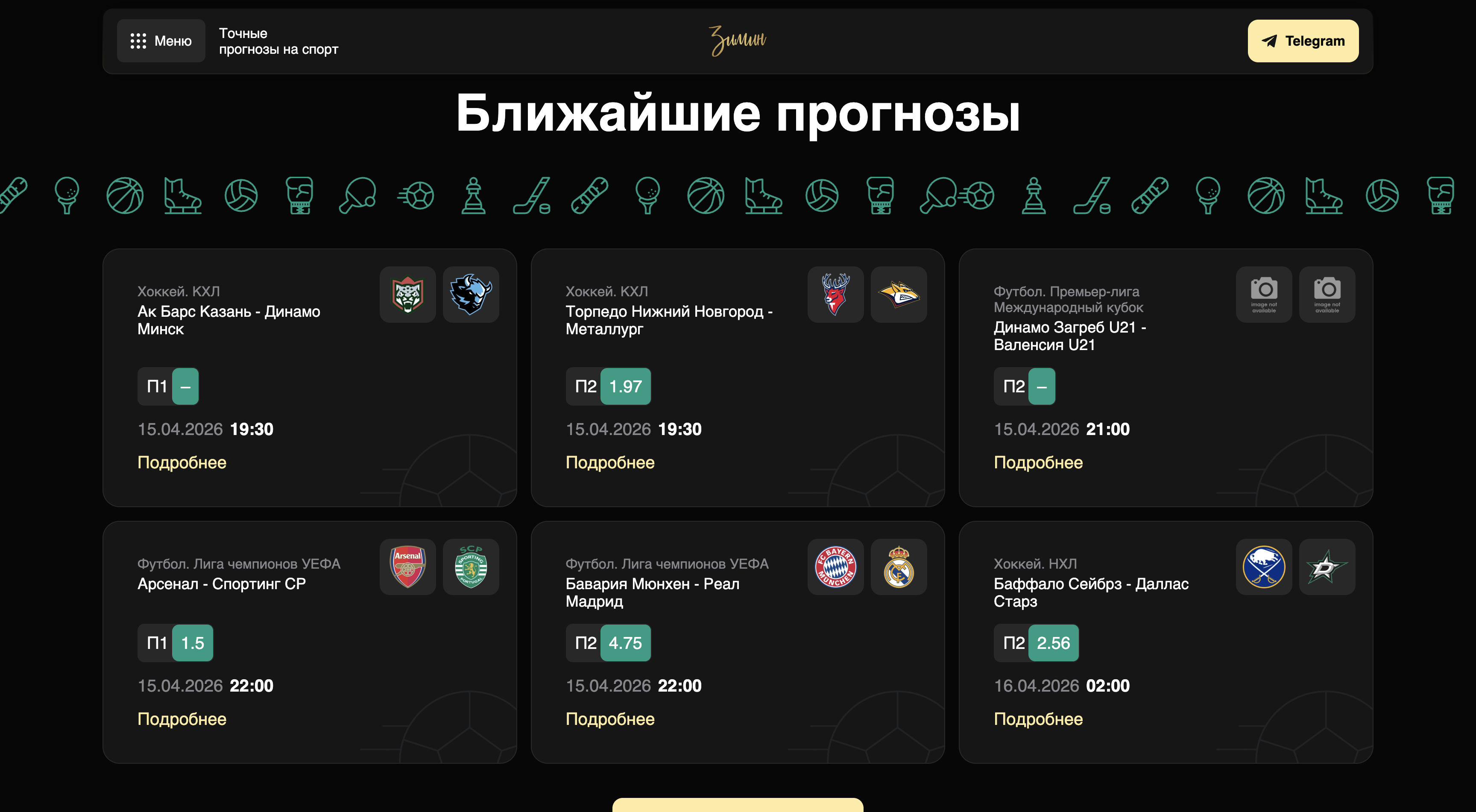Screen dimensions: 1476x812
Task: Click the Real Madrid crest
Action: pyautogui.click(x=899, y=567)
